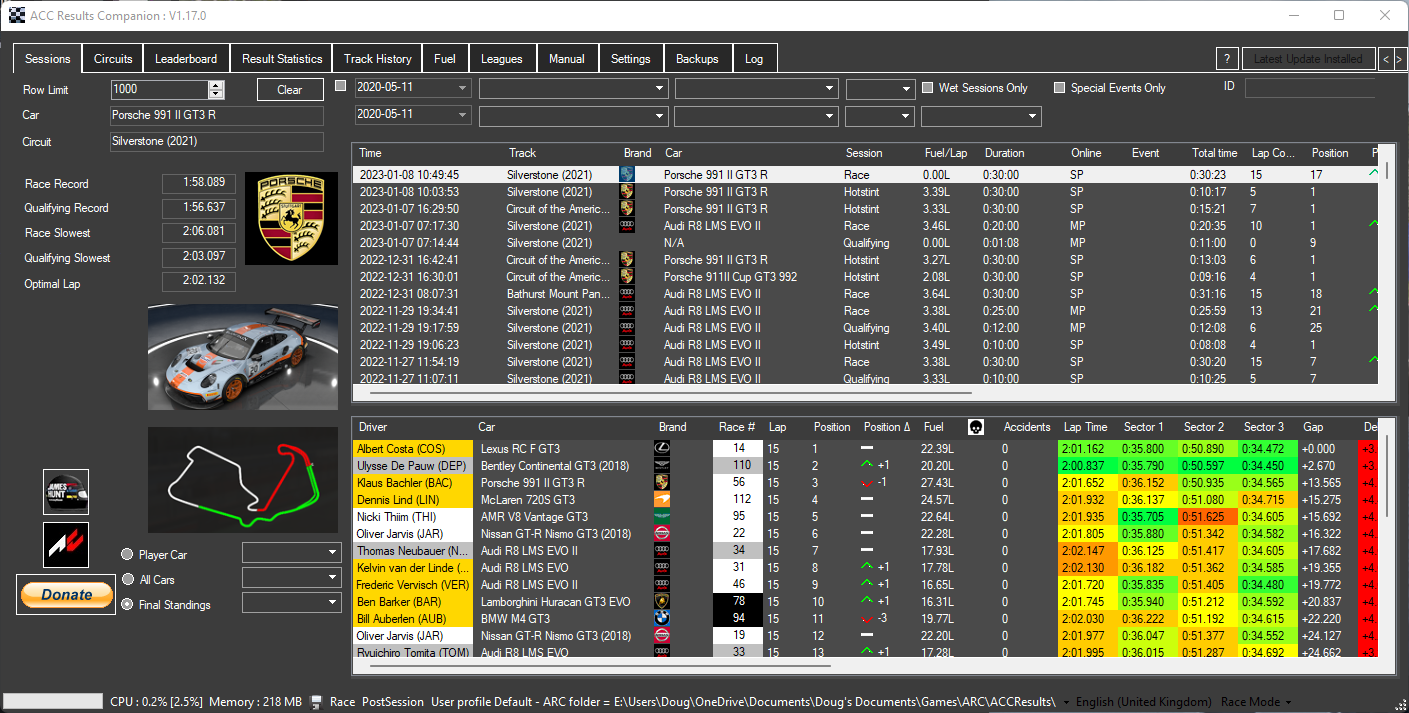1409x713 pixels.
Task: Select the Player Car radio button
Action: pyautogui.click(x=127, y=555)
